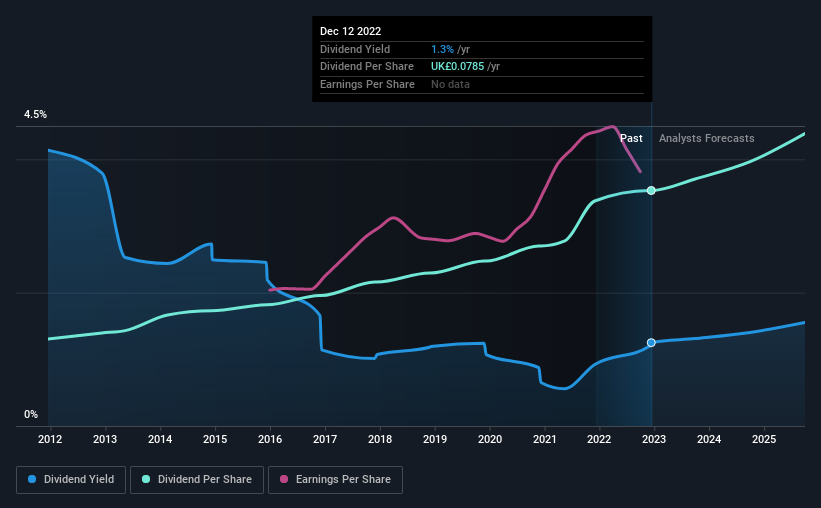Click the '4.5%' y-axis label
Viewport: 821px width, 508px height.
[x=35, y=114]
